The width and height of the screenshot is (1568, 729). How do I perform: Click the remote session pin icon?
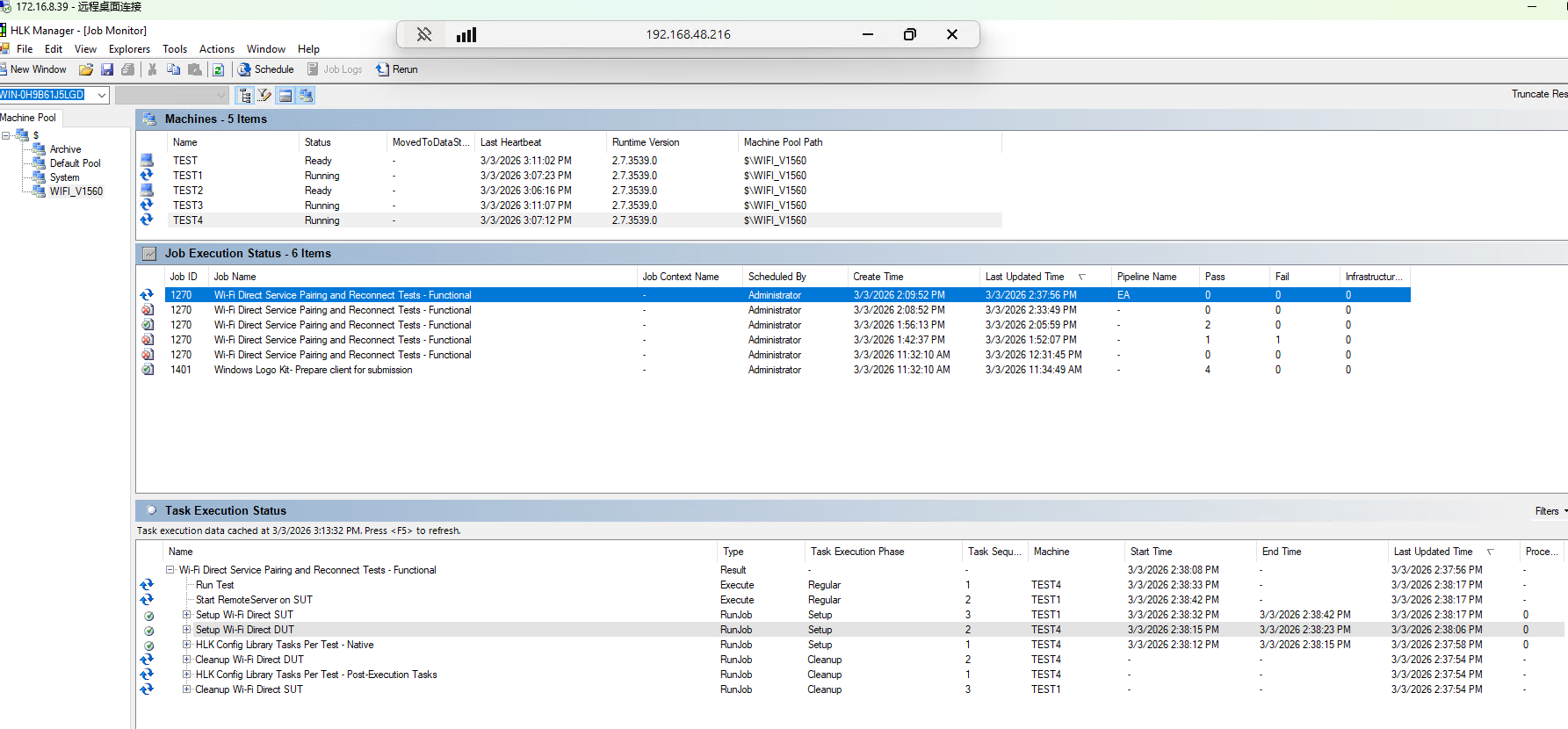point(424,34)
